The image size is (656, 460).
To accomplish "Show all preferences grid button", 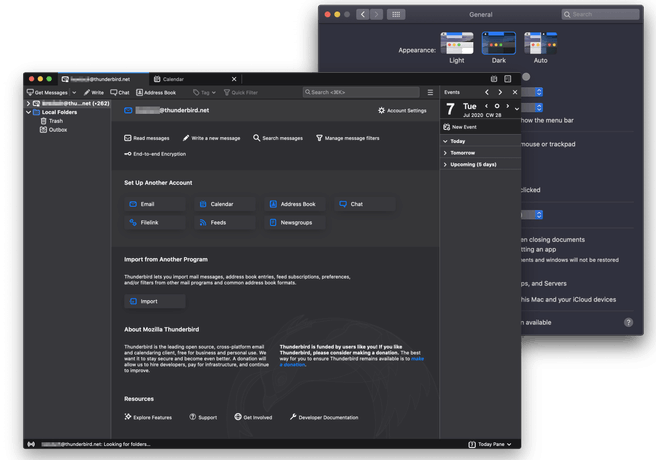I will (396, 14).
